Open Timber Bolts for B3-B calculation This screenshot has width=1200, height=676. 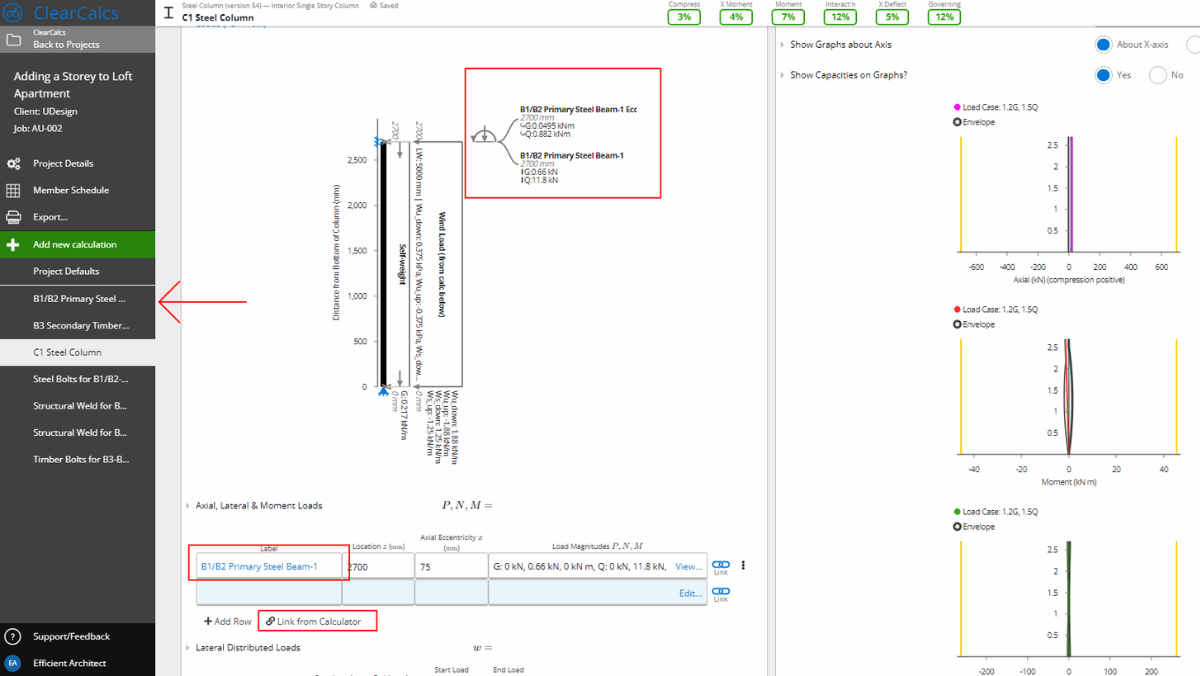[x=77, y=460]
